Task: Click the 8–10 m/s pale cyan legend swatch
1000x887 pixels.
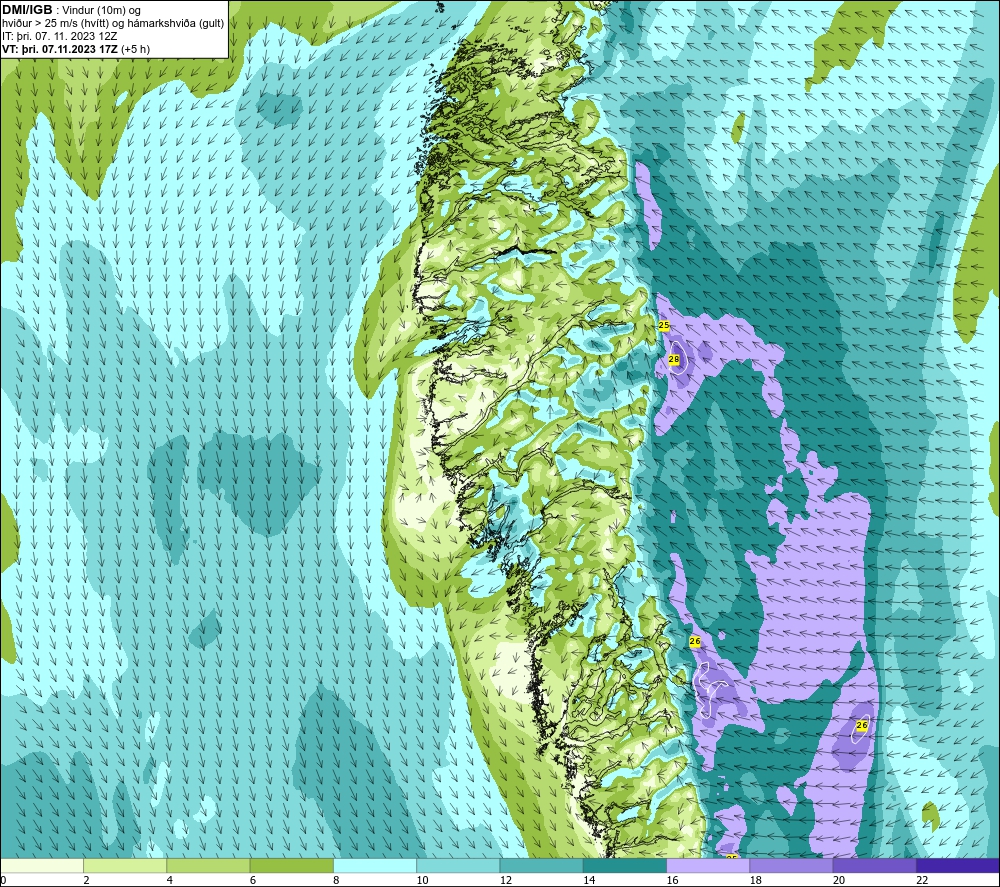Action: pyautogui.click(x=375, y=865)
